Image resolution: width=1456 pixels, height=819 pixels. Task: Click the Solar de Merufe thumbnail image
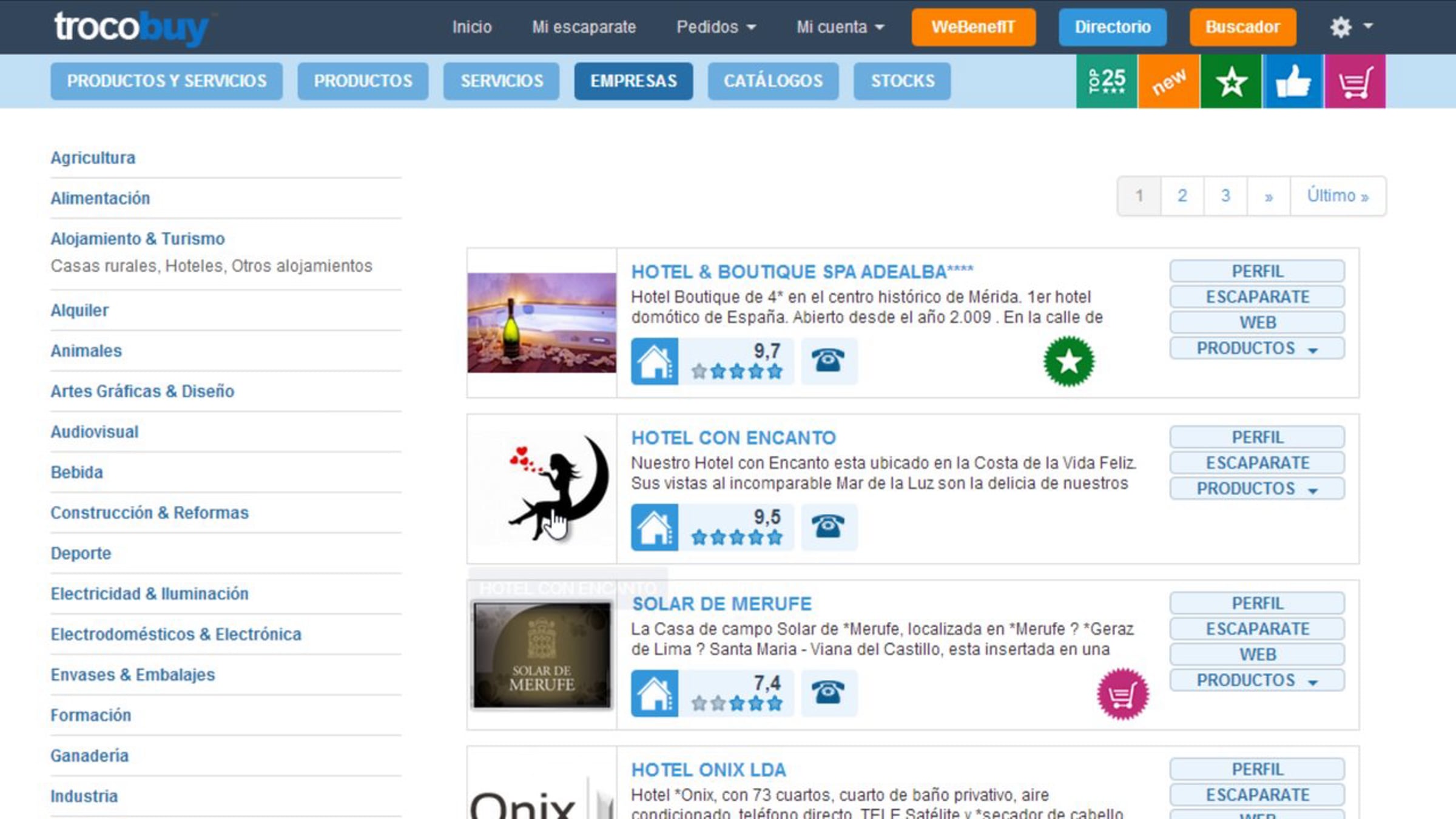click(542, 655)
